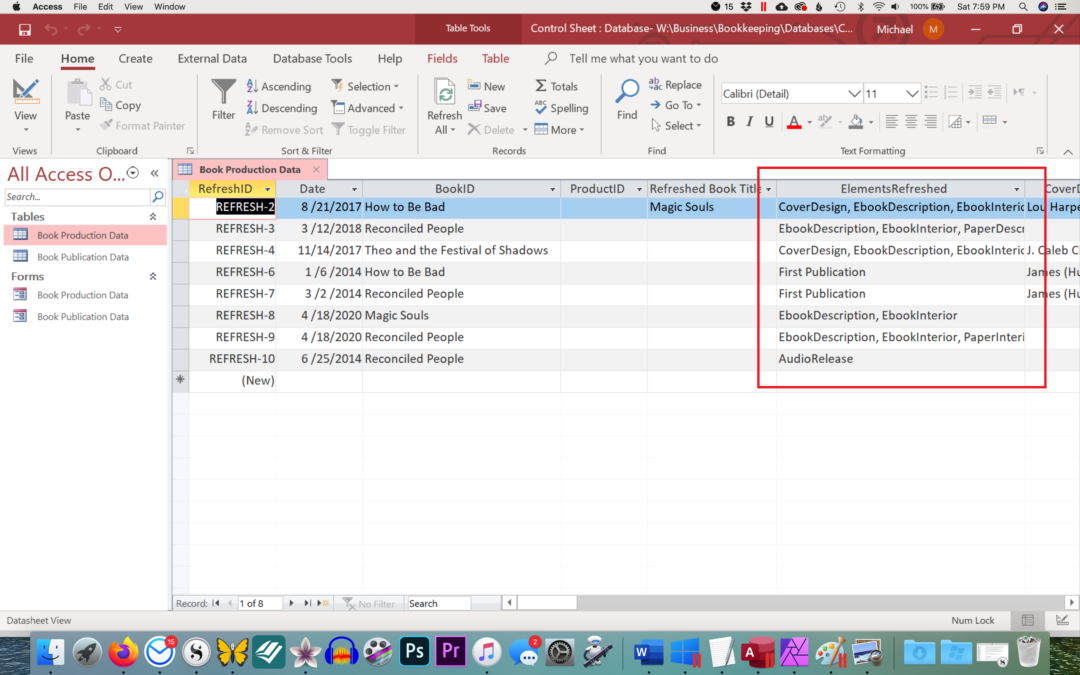
Task: Click the horizontal scrollbar right arrow
Action: coord(1071,603)
